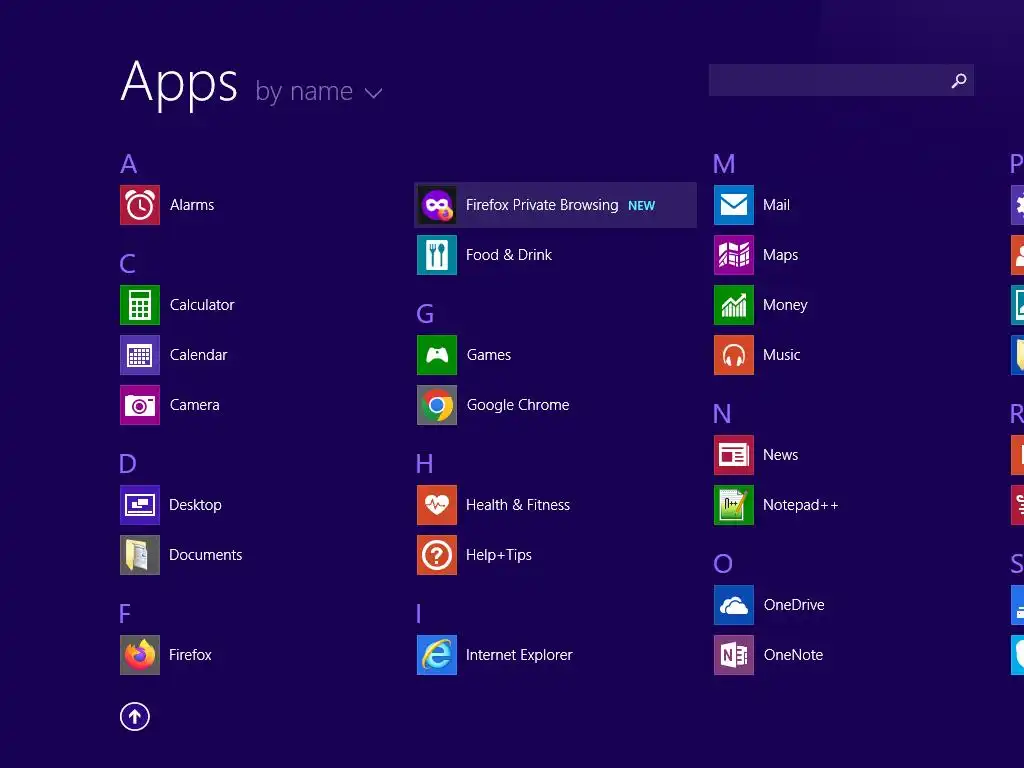Open the 'by name' sort dropdown
The width and height of the screenshot is (1024, 768).
[x=319, y=92]
